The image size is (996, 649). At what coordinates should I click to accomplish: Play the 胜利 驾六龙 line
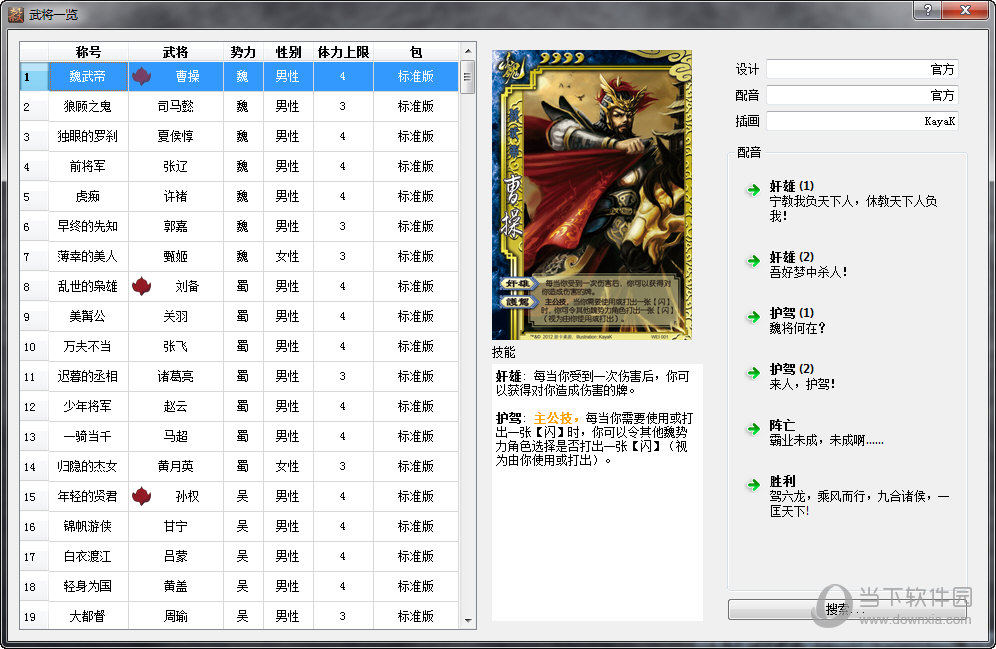859,496
